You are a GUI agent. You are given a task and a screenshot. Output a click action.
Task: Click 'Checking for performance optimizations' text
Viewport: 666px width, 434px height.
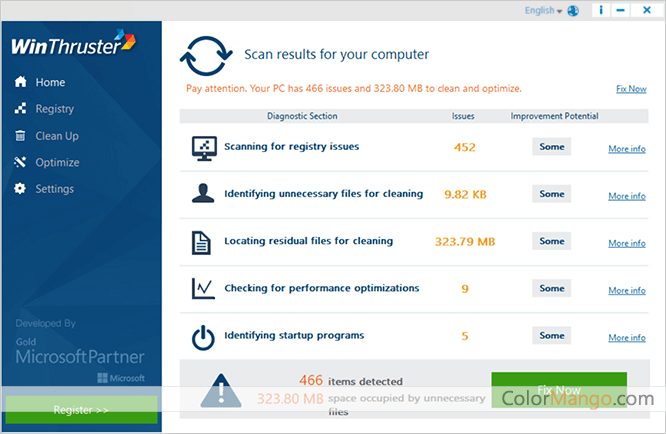[322, 288]
